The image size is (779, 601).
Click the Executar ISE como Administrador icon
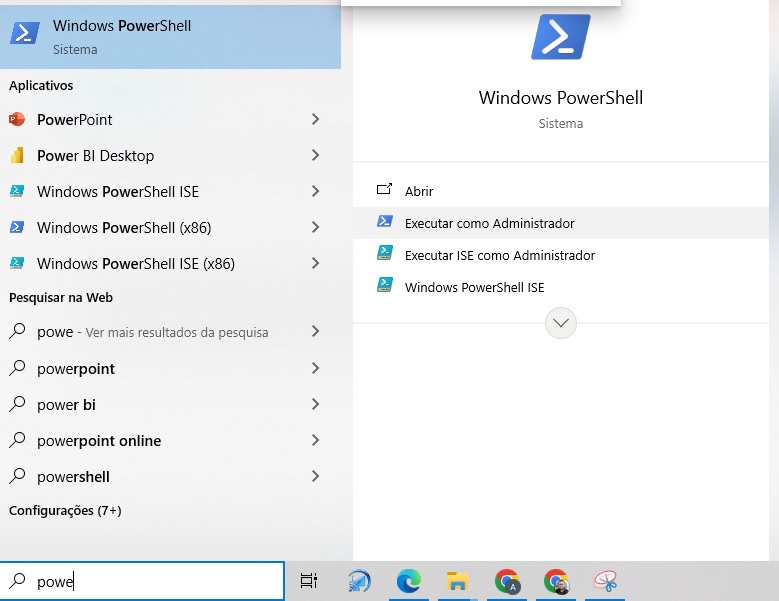385,253
